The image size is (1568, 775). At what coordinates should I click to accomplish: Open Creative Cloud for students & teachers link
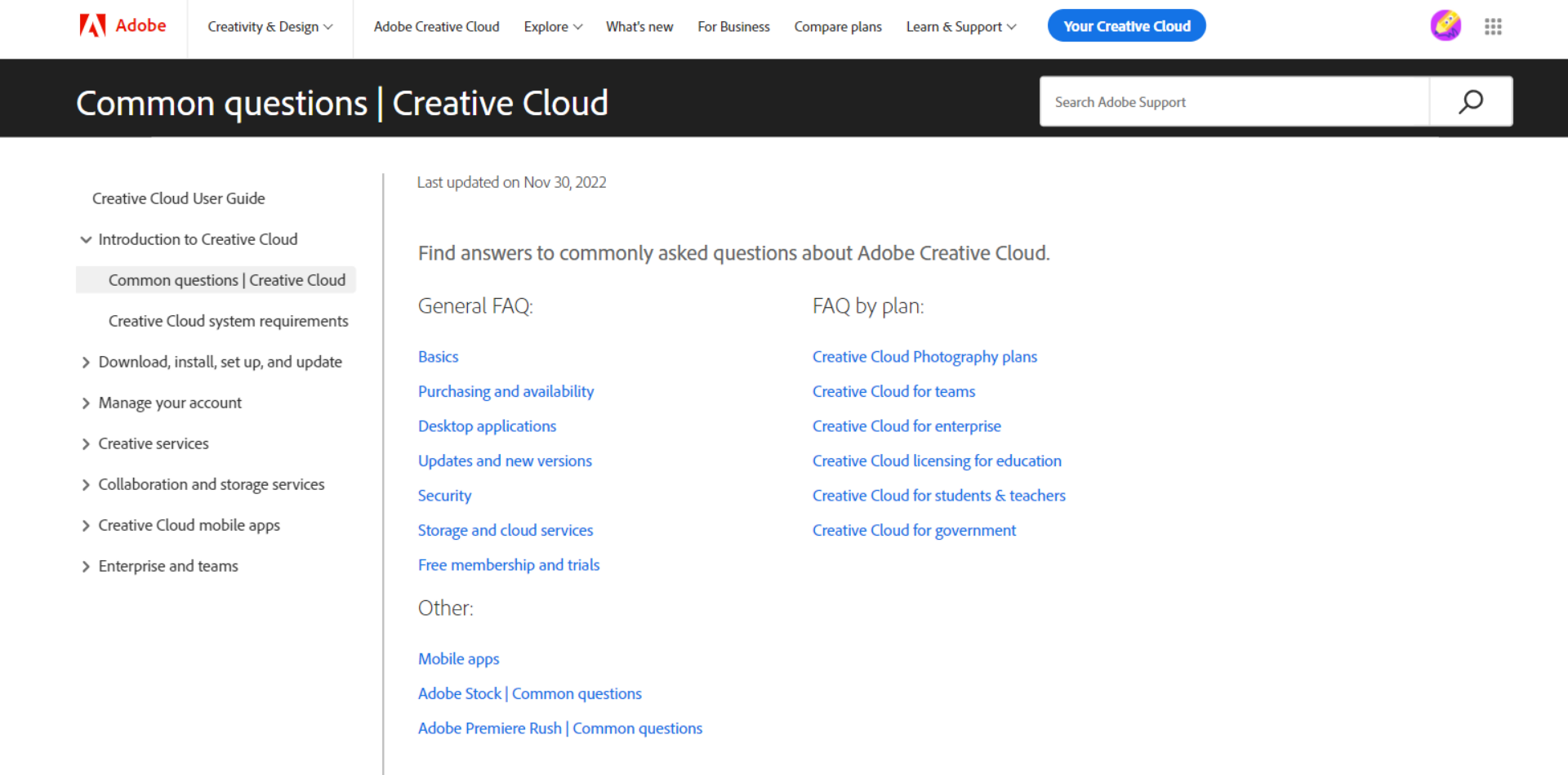(939, 496)
